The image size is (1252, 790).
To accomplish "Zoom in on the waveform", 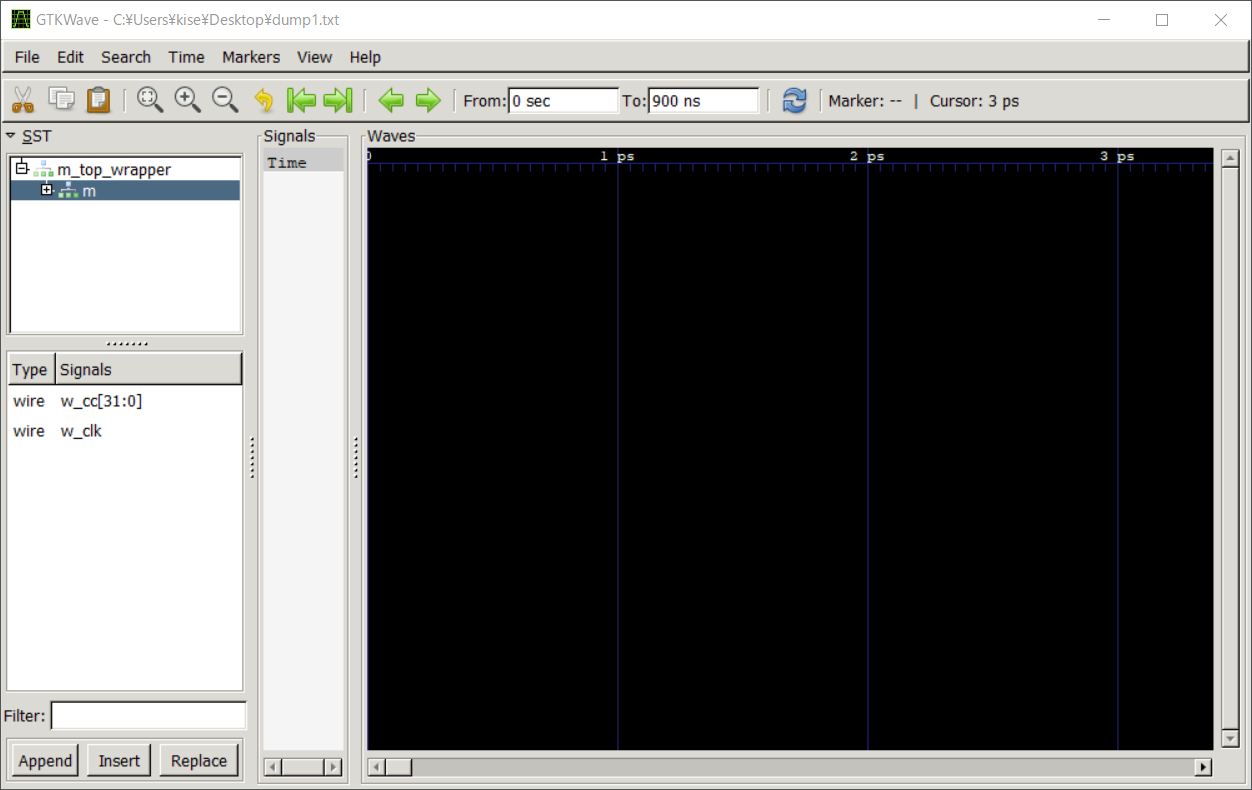I will [x=187, y=100].
